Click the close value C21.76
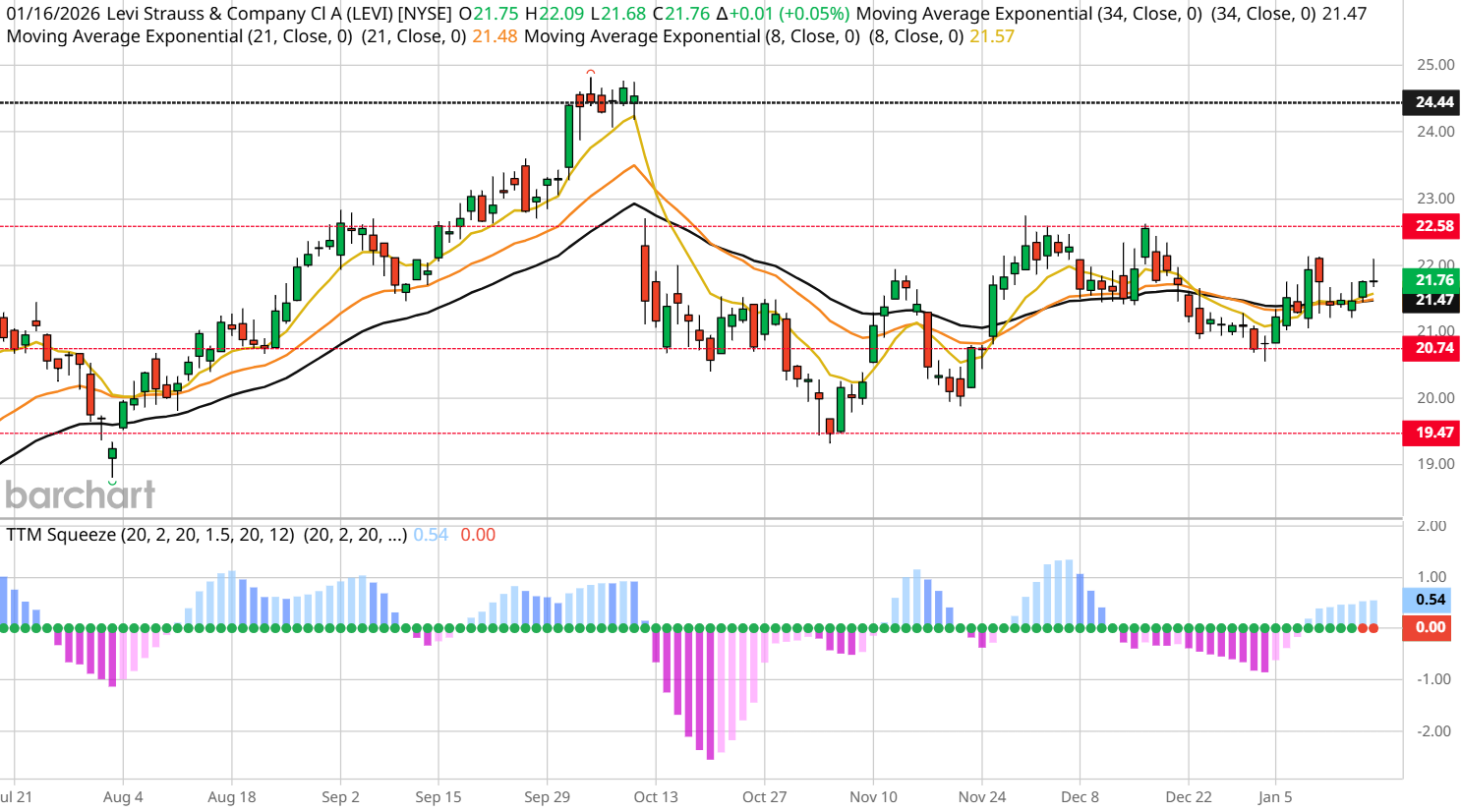The image size is (1461, 812). pyautogui.click(x=681, y=14)
